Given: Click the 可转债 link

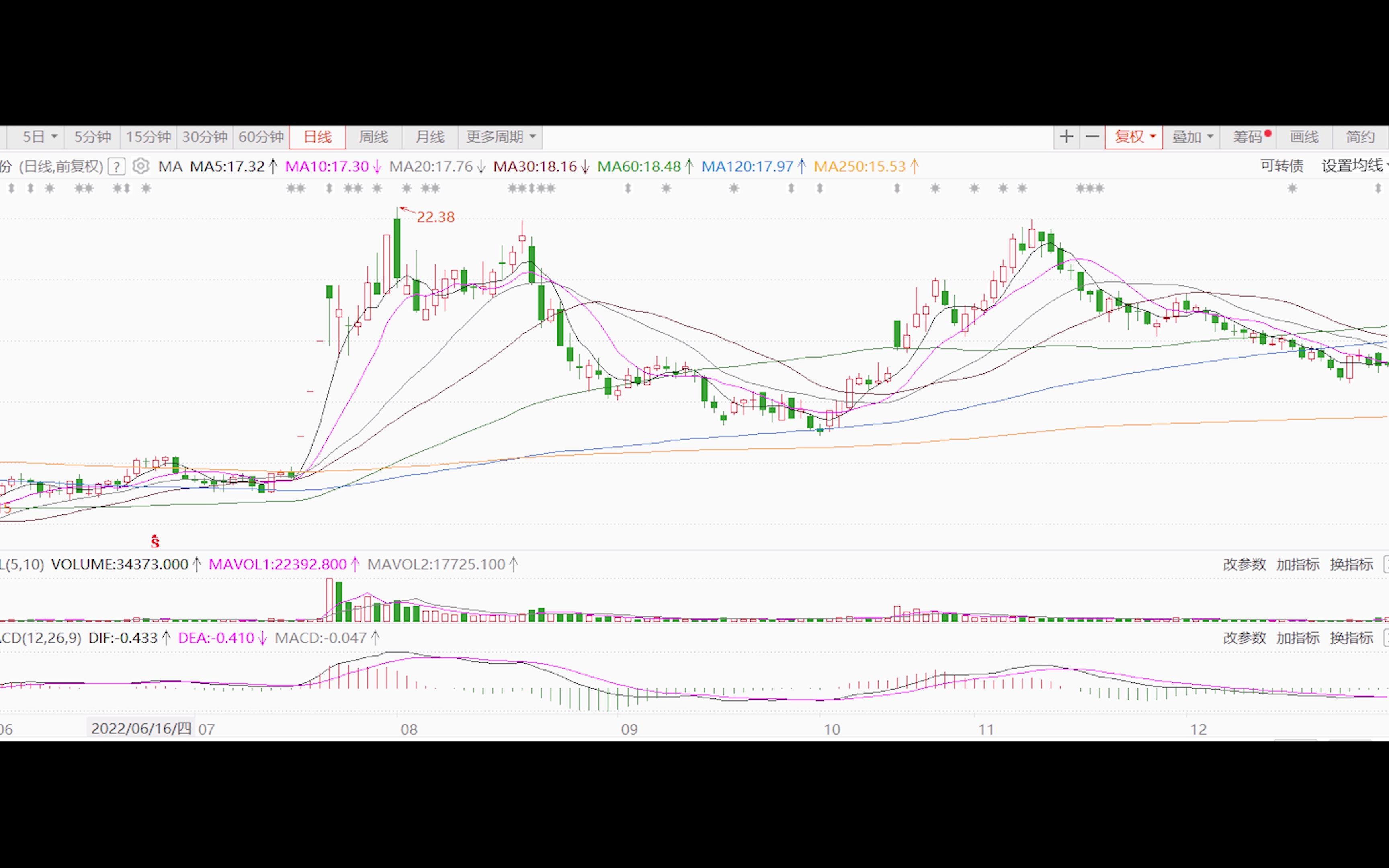Looking at the screenshot, I should click(1282, 166).
